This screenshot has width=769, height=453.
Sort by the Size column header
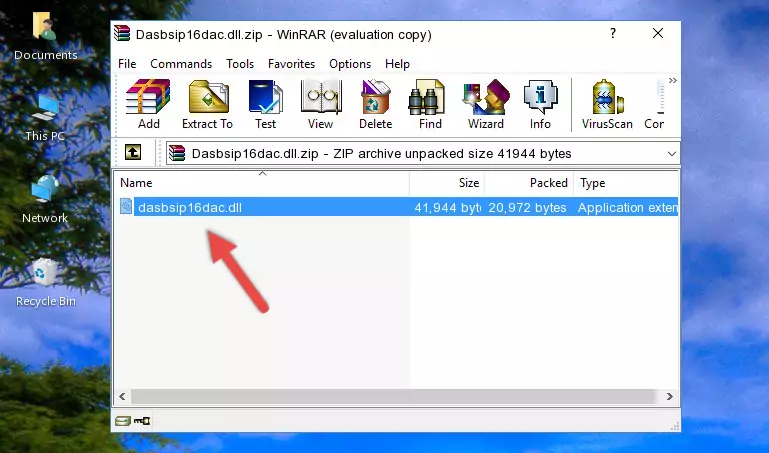[x=447, y=183]
